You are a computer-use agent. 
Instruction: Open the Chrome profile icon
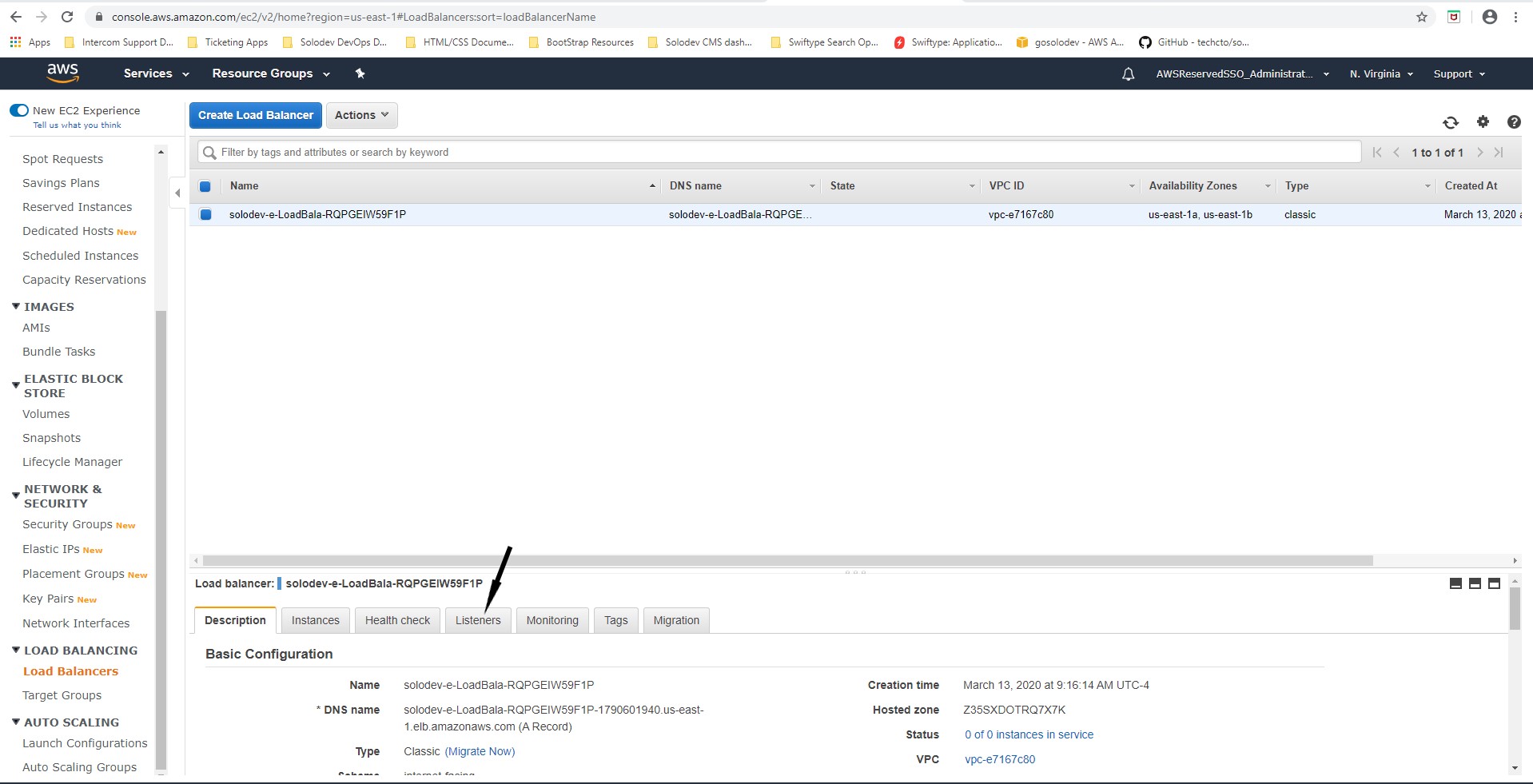[1489, 17]
